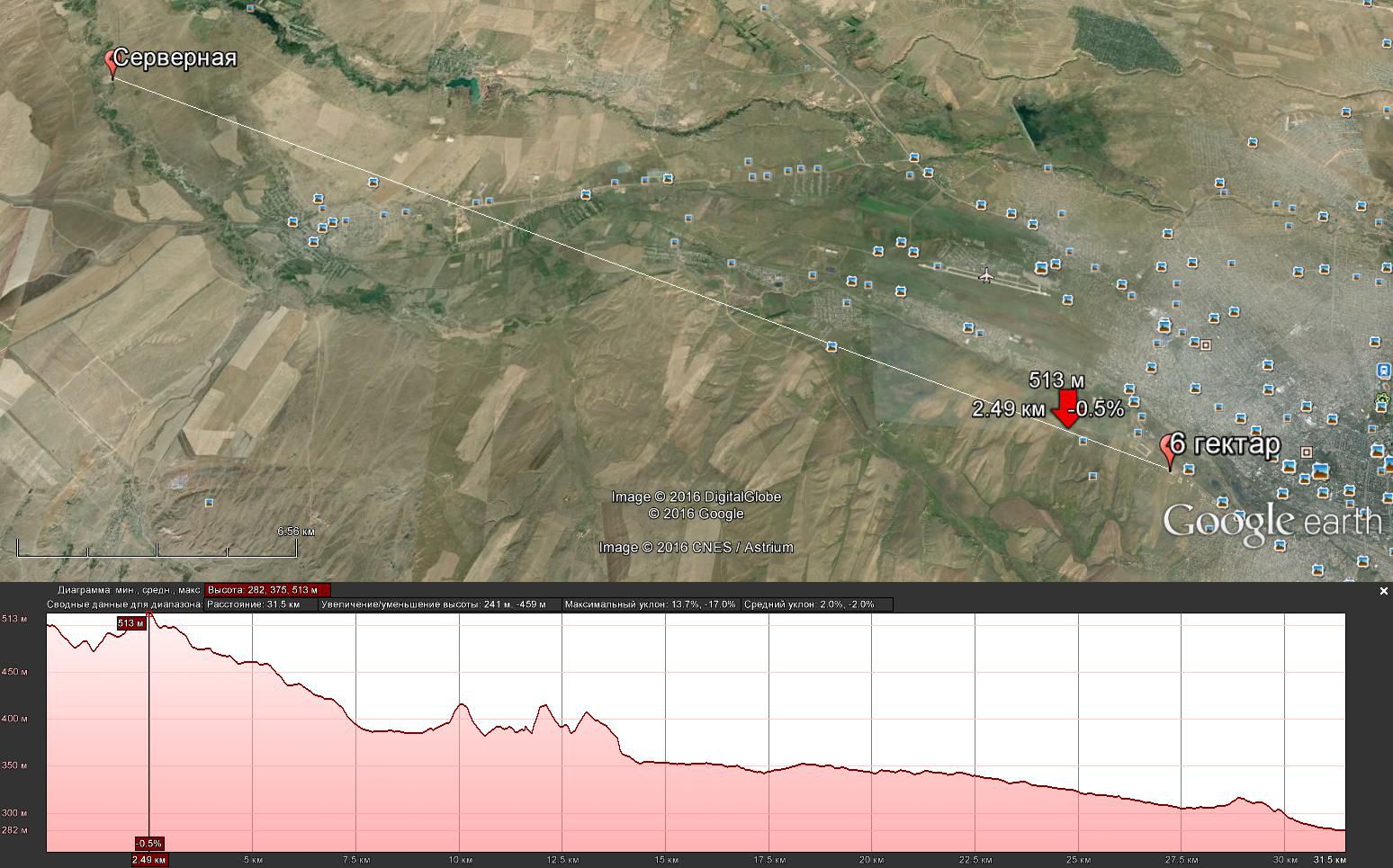This screenshot has width=1393, height=868.
Task: Click the airport airplane icon on map
Action: [x=986, y=274]
